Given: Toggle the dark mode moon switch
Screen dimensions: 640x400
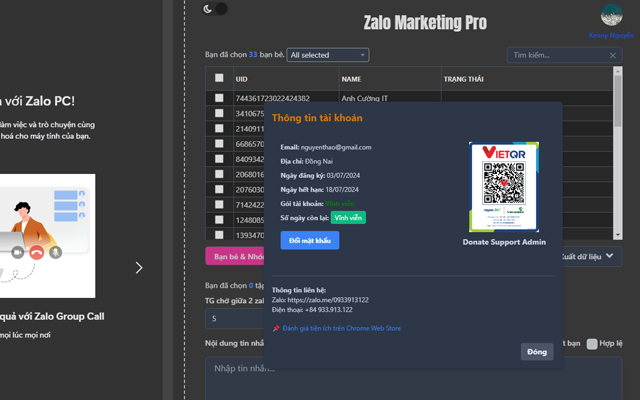Looking at the screenshot, I should coord(215,9).
